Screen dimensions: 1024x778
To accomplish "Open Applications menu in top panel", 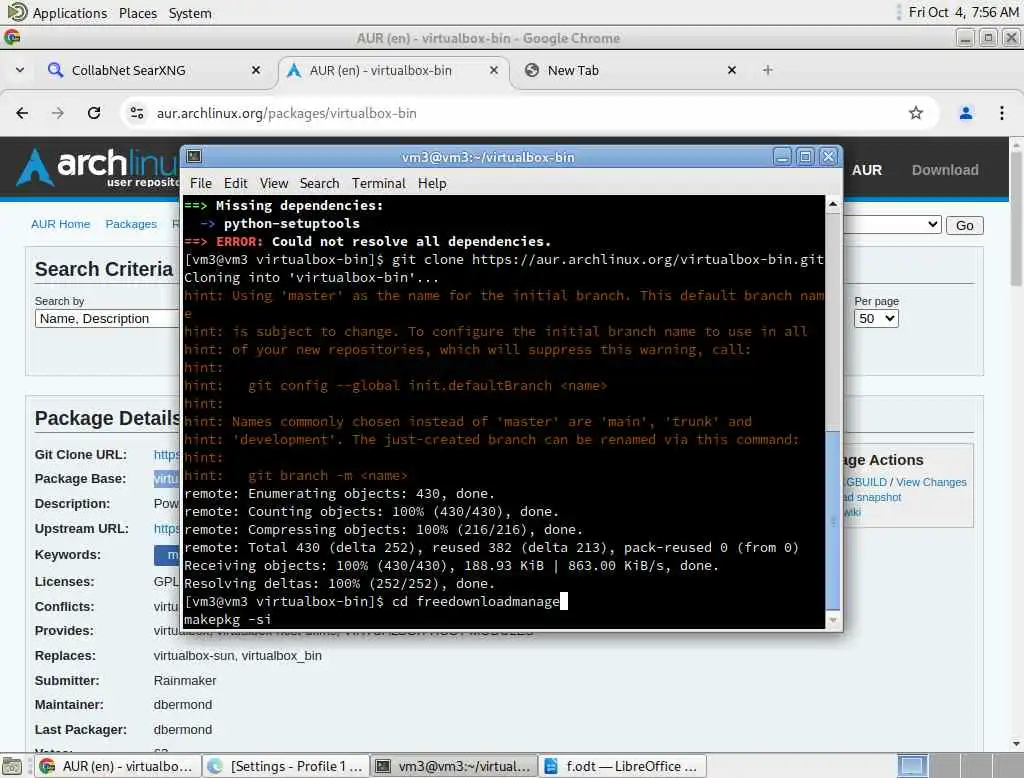I will (69, 13).
